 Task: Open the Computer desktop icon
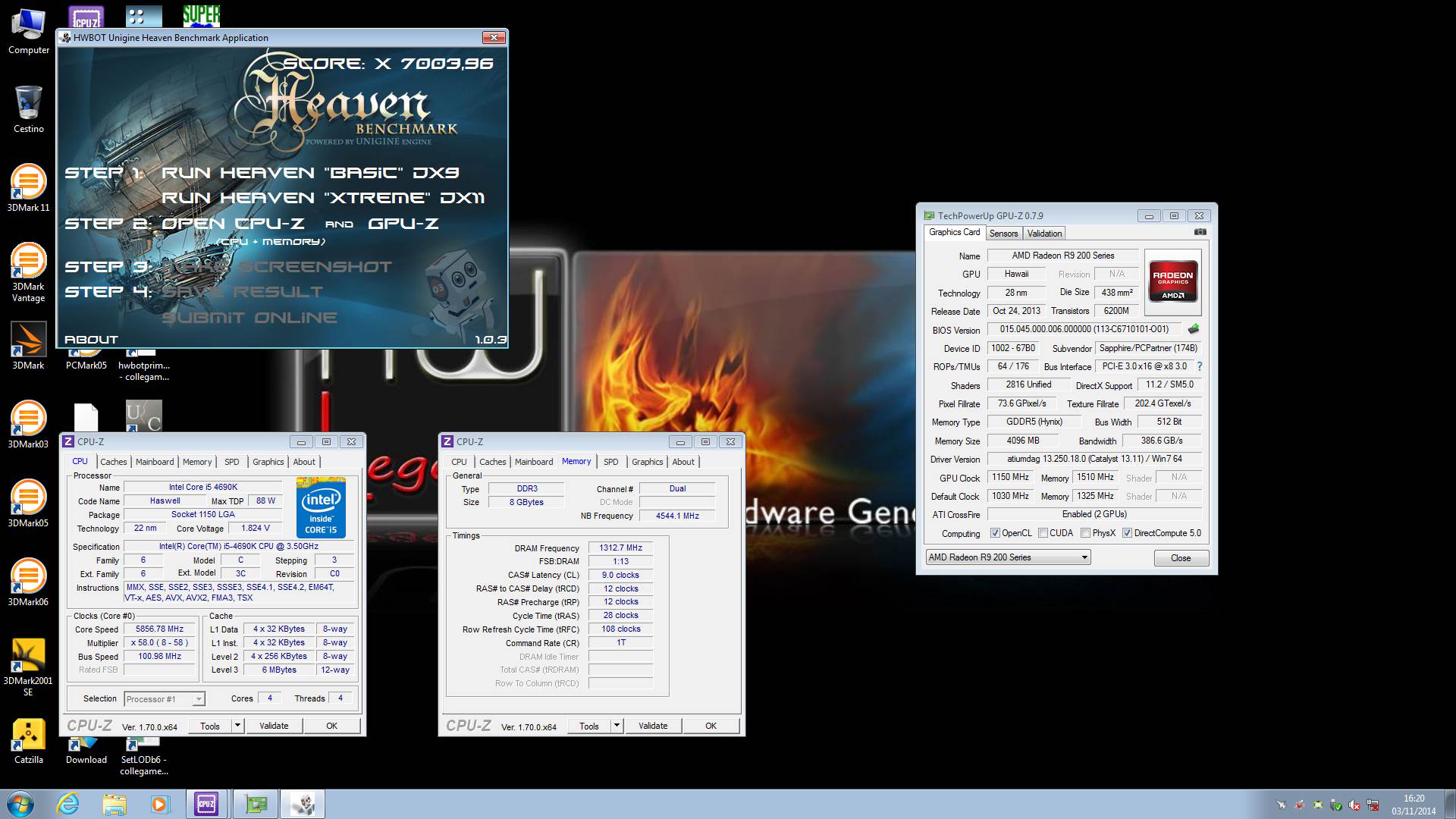coord(29,32)
